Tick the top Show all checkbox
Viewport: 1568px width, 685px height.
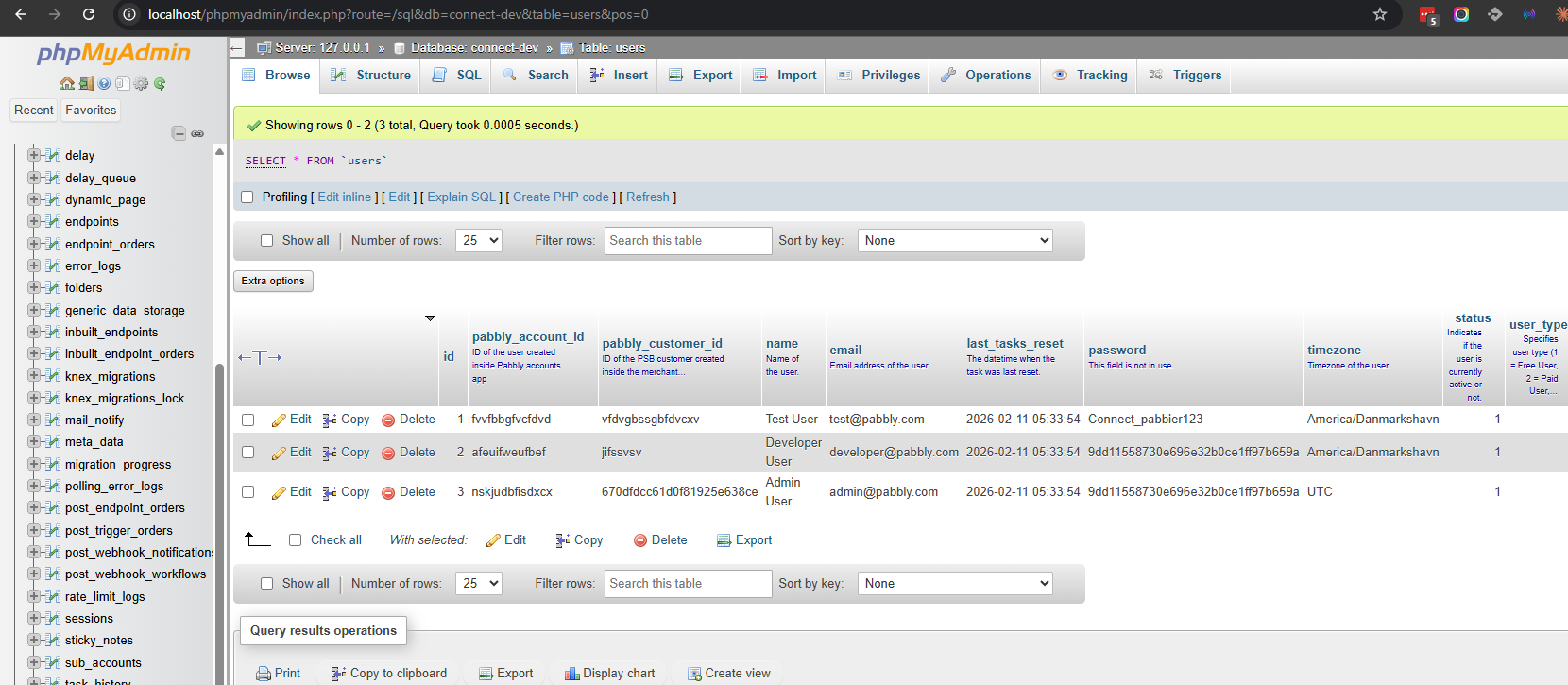pos(266,241)
